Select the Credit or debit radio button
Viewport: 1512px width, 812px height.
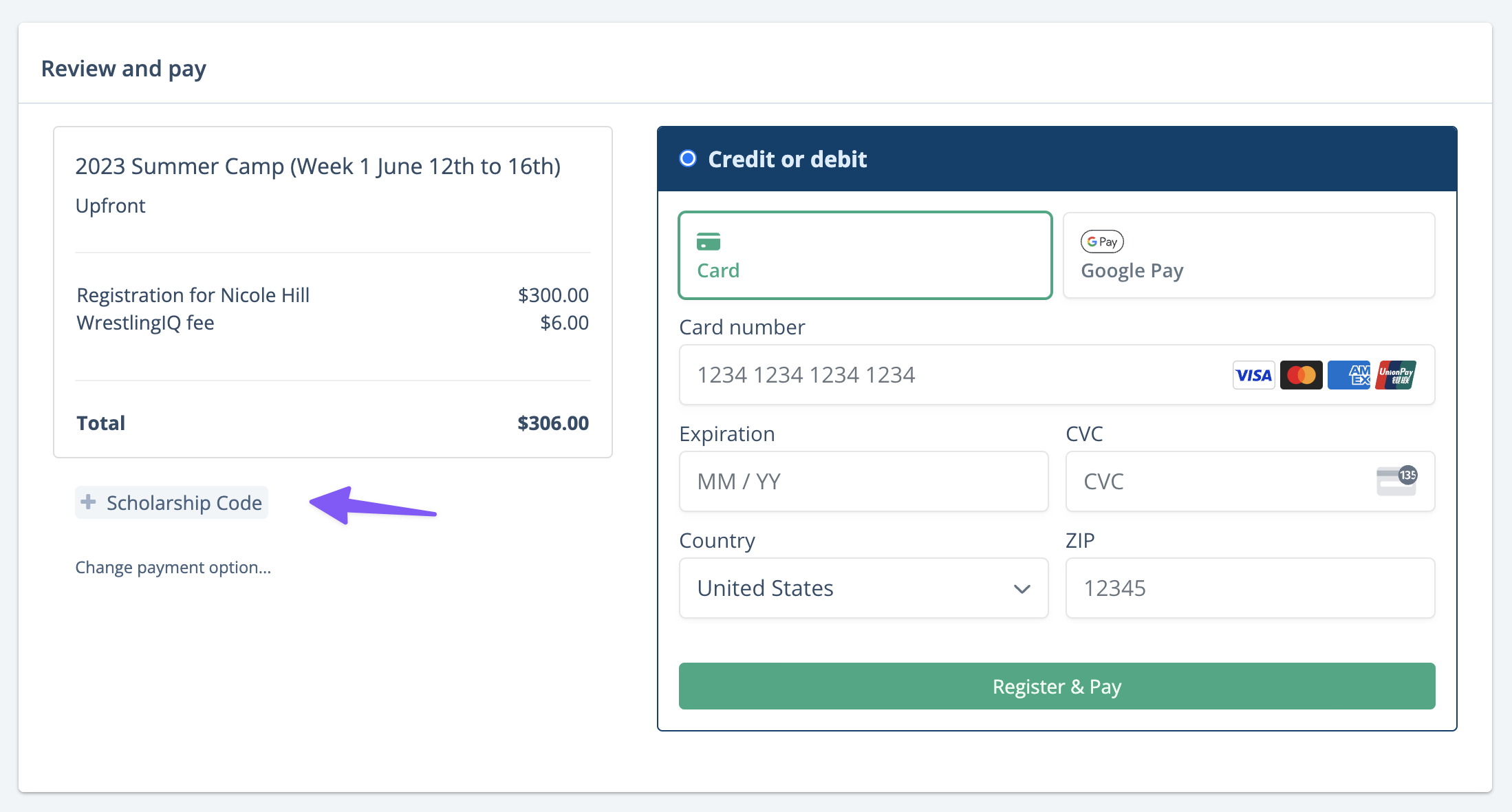(688, 159)
